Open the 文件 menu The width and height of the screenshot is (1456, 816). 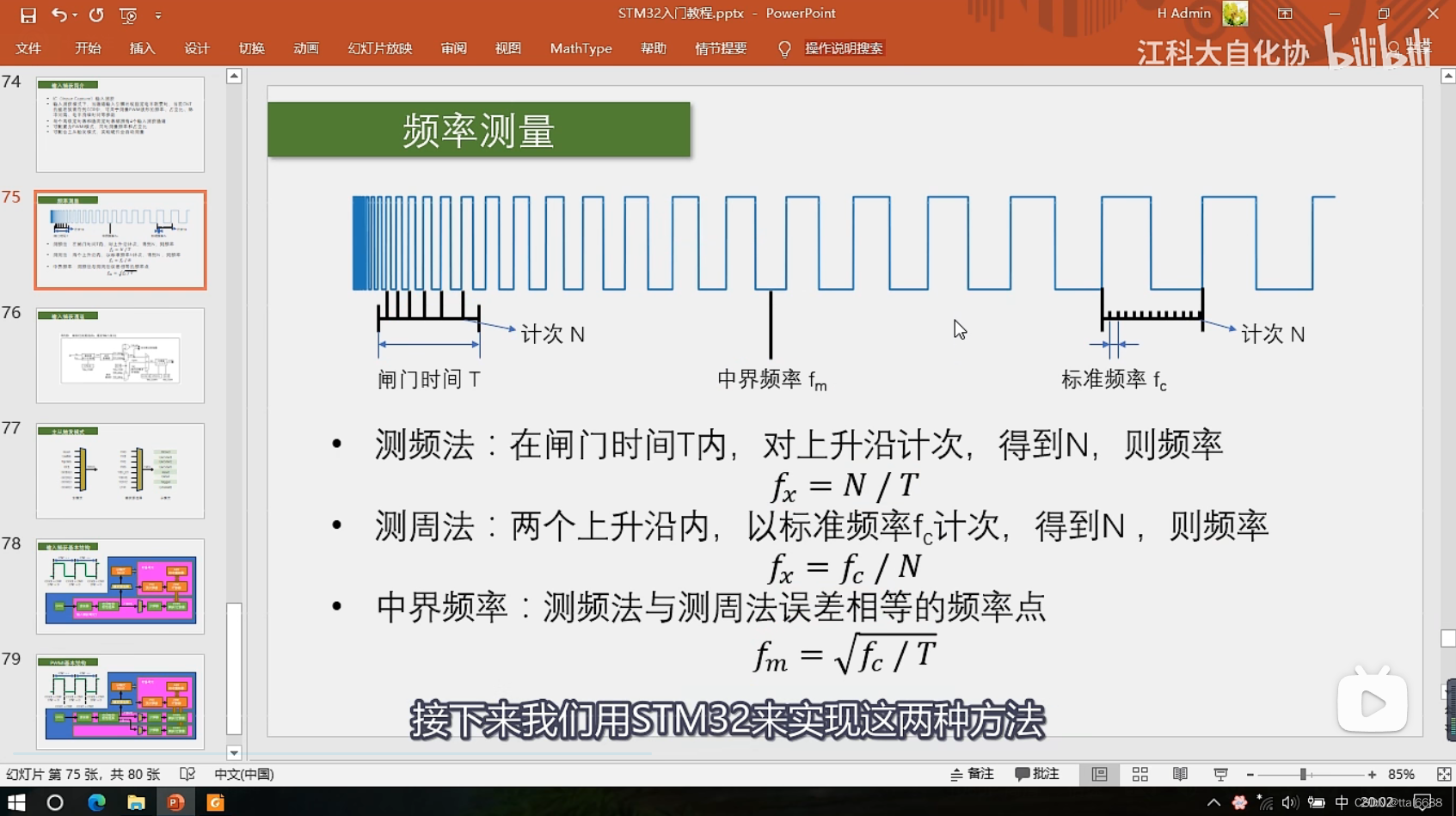(28, 48)
